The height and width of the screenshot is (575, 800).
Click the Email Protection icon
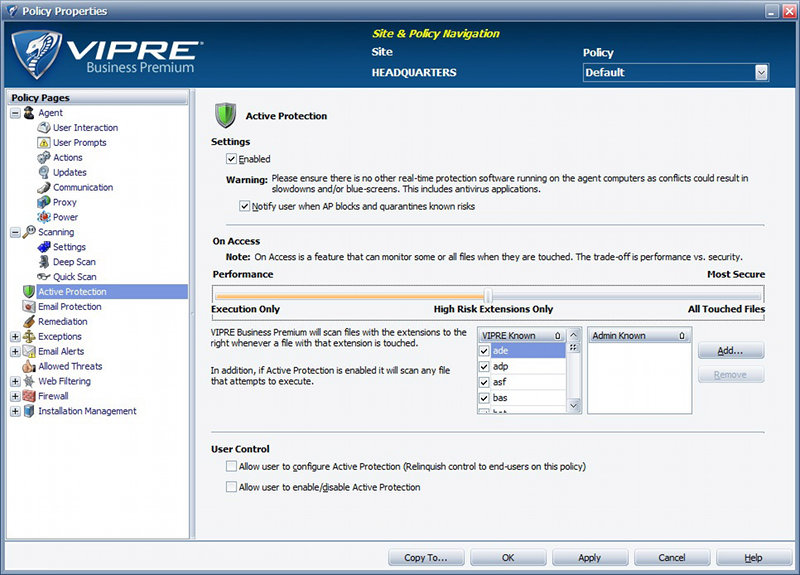click(x=29, y=307)
